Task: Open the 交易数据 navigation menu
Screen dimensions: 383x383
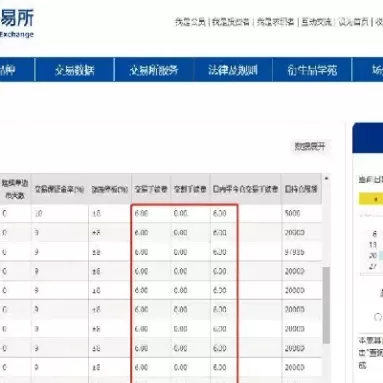Action: tap(75, 70)
